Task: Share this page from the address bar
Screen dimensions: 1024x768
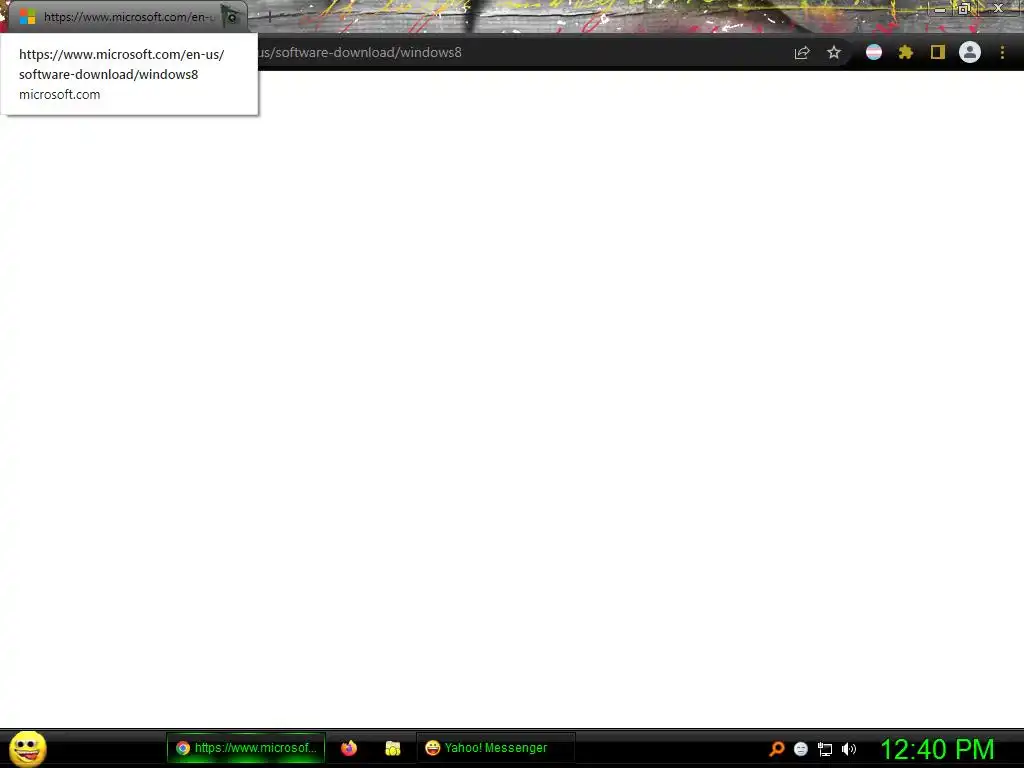Action: point(802,53)
